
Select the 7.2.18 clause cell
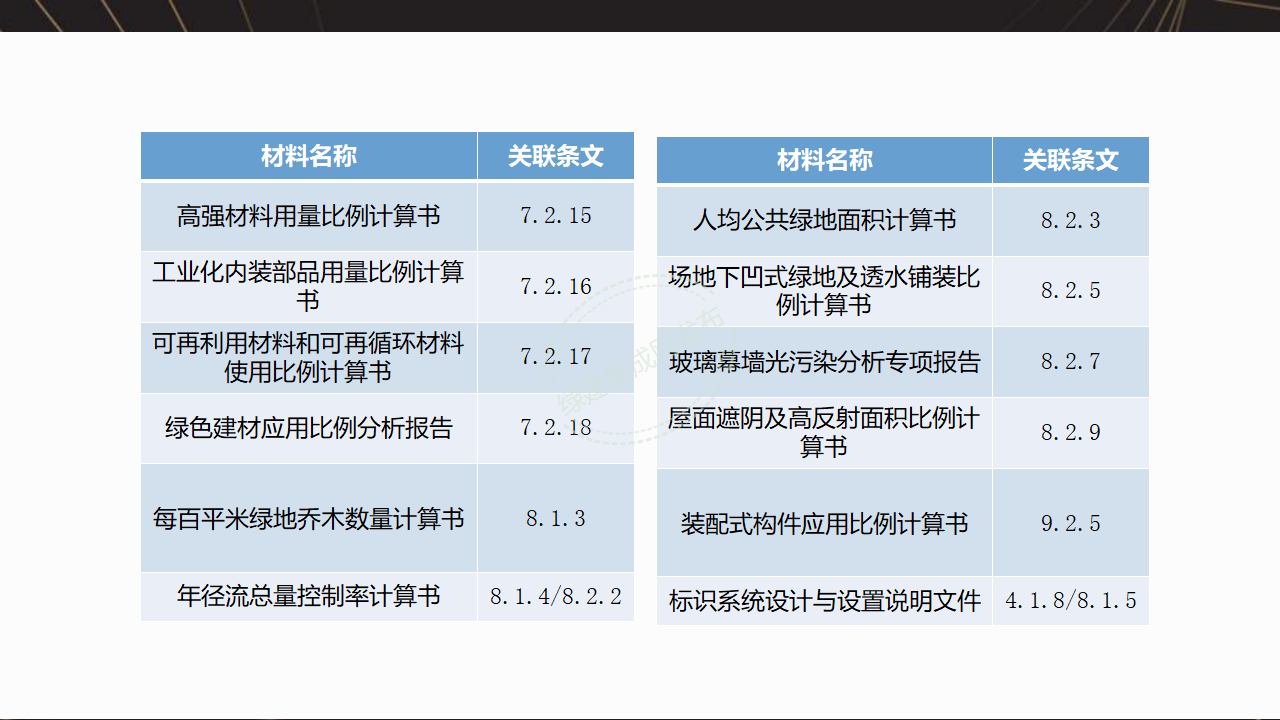556,428
